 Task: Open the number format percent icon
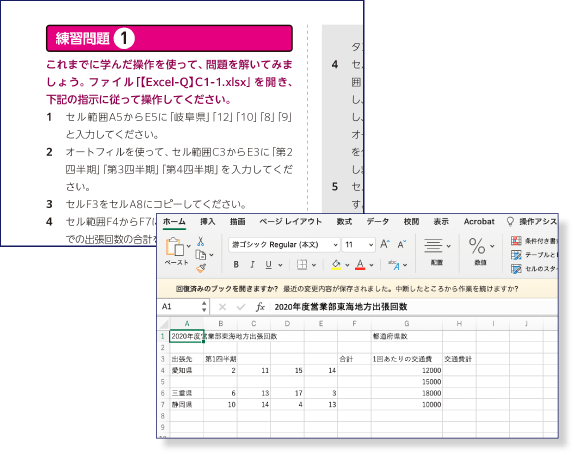click(x=477, y=246)
